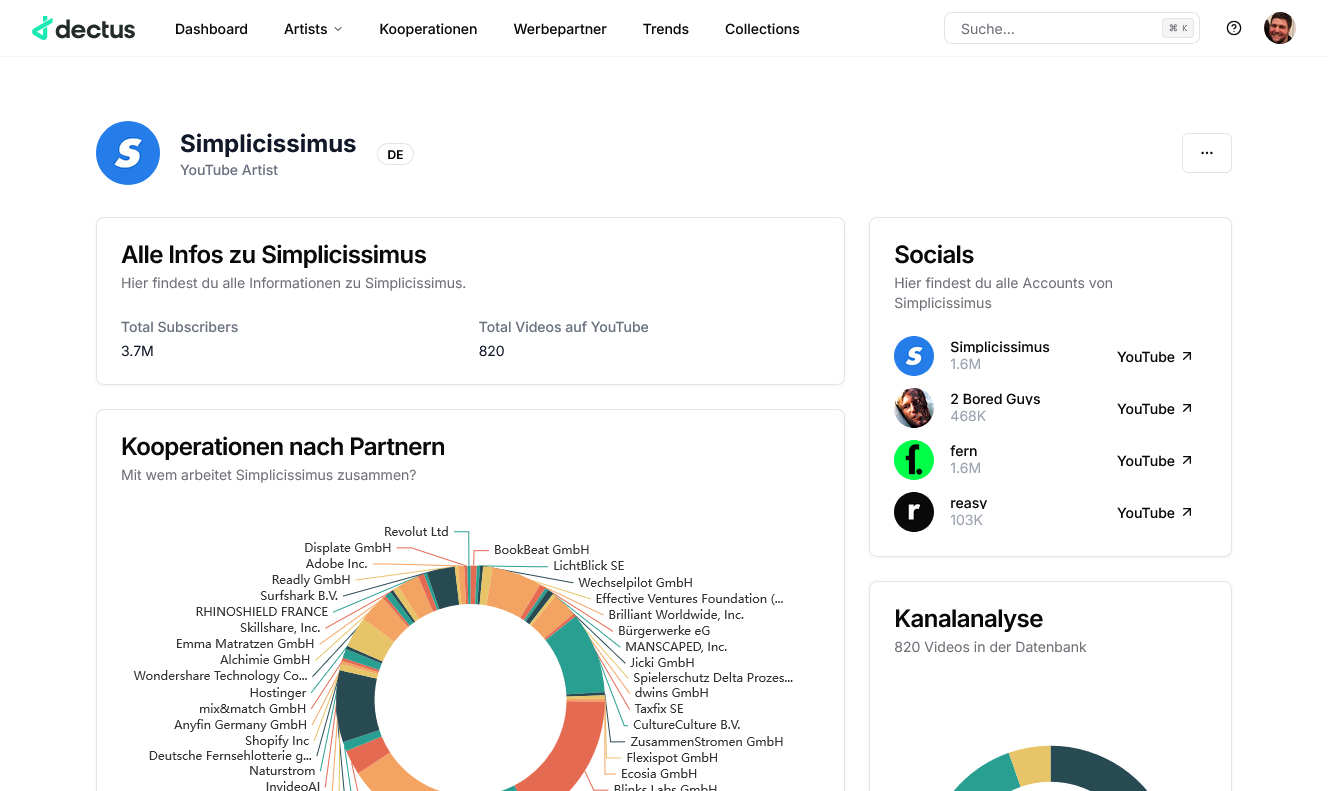1328x791 pixels.
Task: Open the three-dots more options button
Action: (1206, 153)
